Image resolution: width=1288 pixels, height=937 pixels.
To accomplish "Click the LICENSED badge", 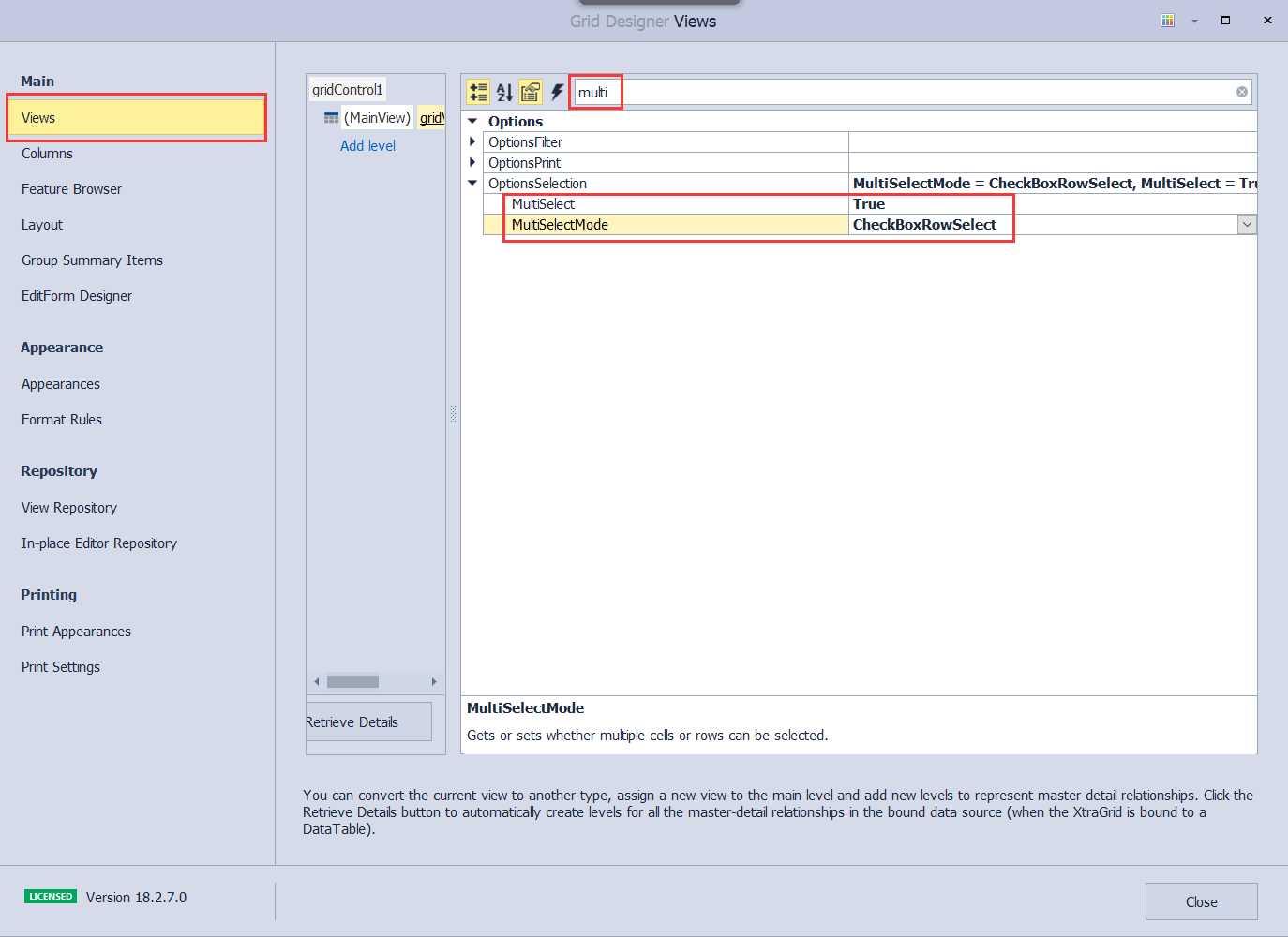I will (51, 897).
